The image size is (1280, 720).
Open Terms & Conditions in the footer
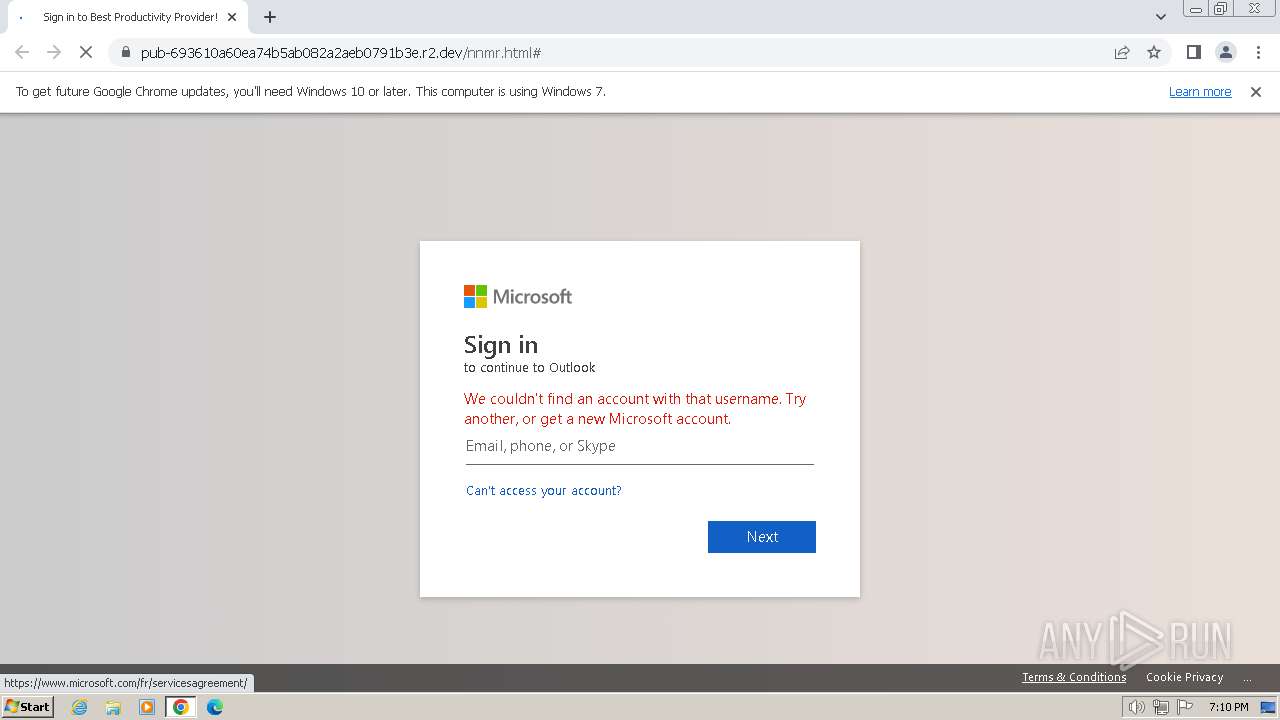point(1074,677)
